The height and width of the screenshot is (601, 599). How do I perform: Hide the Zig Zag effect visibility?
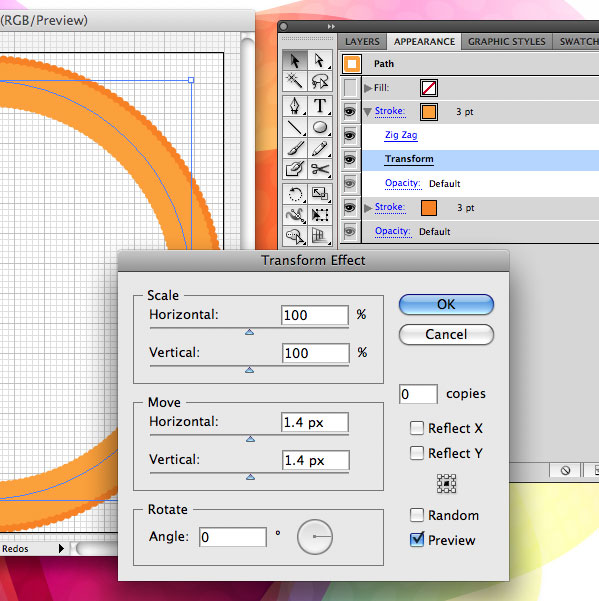tap(350, 135)
